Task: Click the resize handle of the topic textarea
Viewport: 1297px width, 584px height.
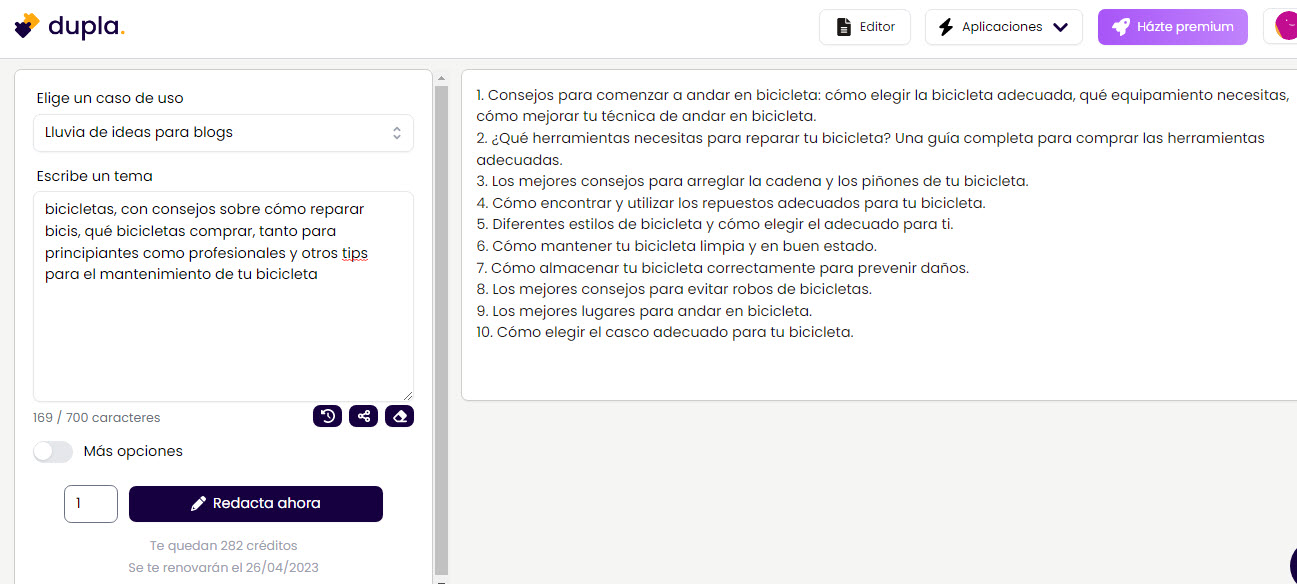Action: coord(407,395)
